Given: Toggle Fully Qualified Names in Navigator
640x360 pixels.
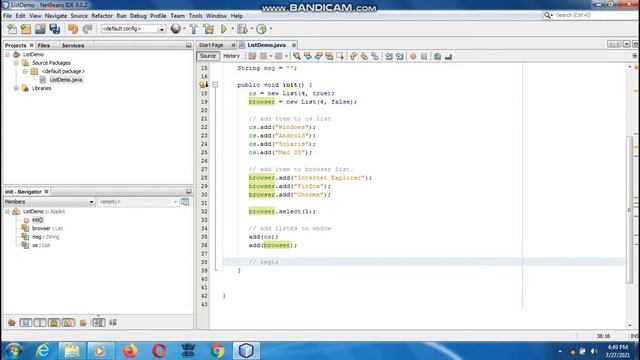Looking at the screenshot, I should (x=83, y=323).
